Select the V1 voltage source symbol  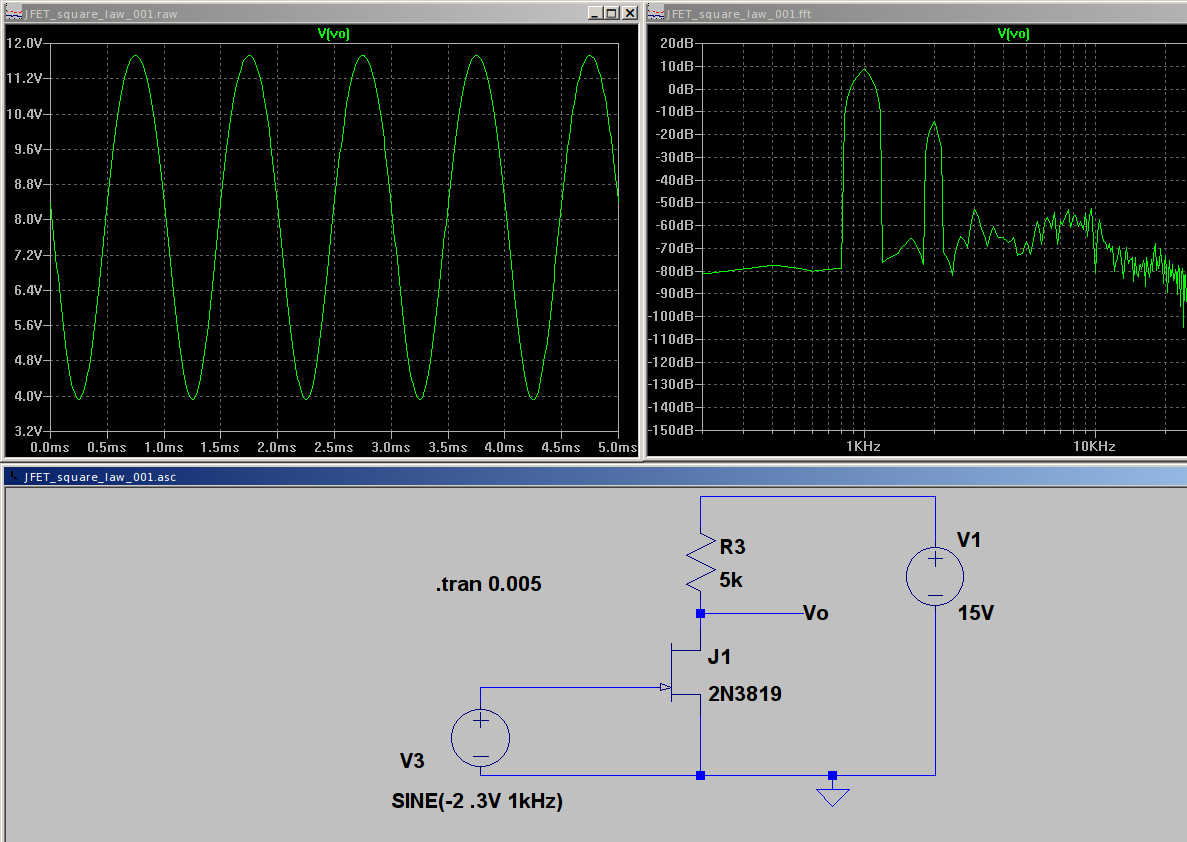(935, 576)
